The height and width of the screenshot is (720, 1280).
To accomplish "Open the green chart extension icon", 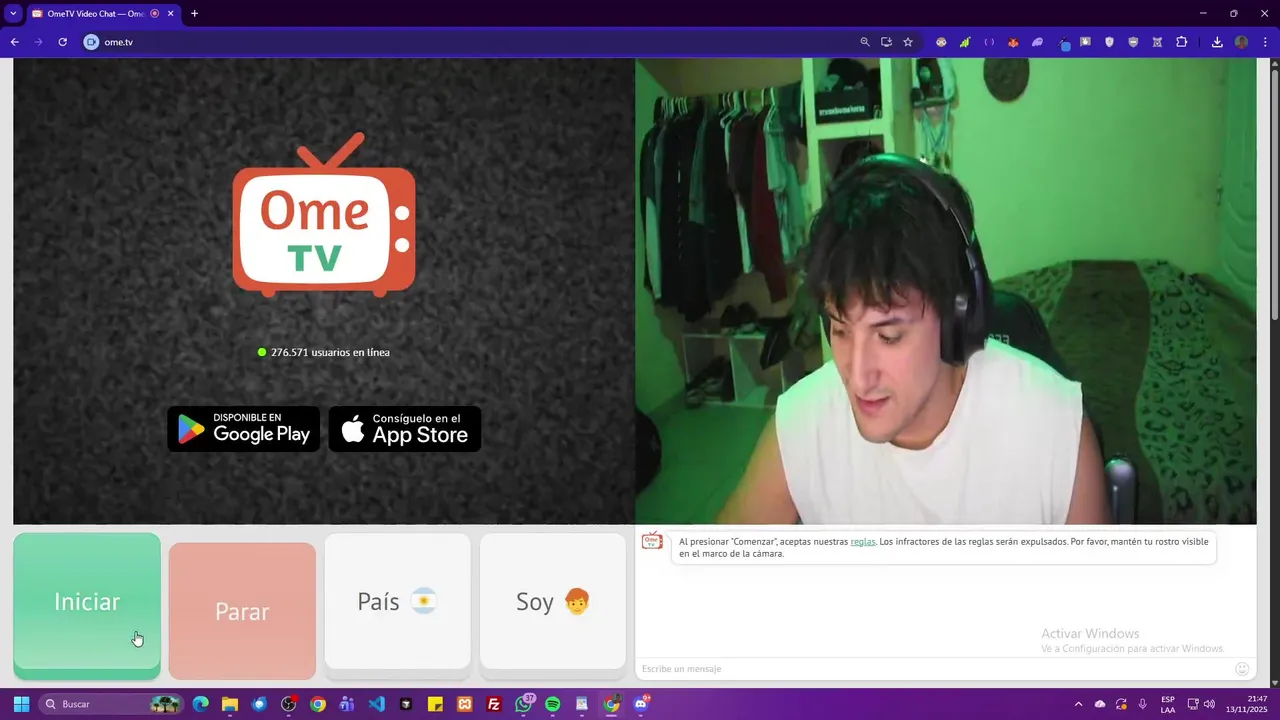I will point(965,42).
